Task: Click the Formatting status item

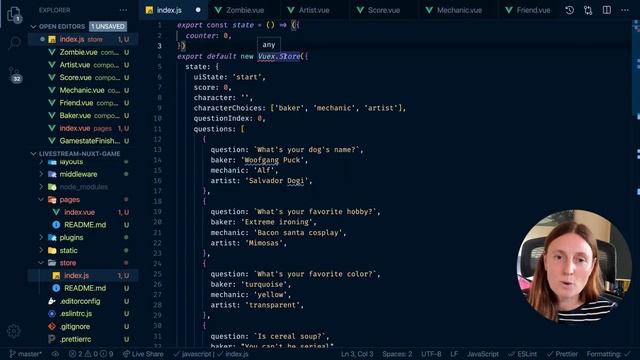Action: click(x=609, y=354)
